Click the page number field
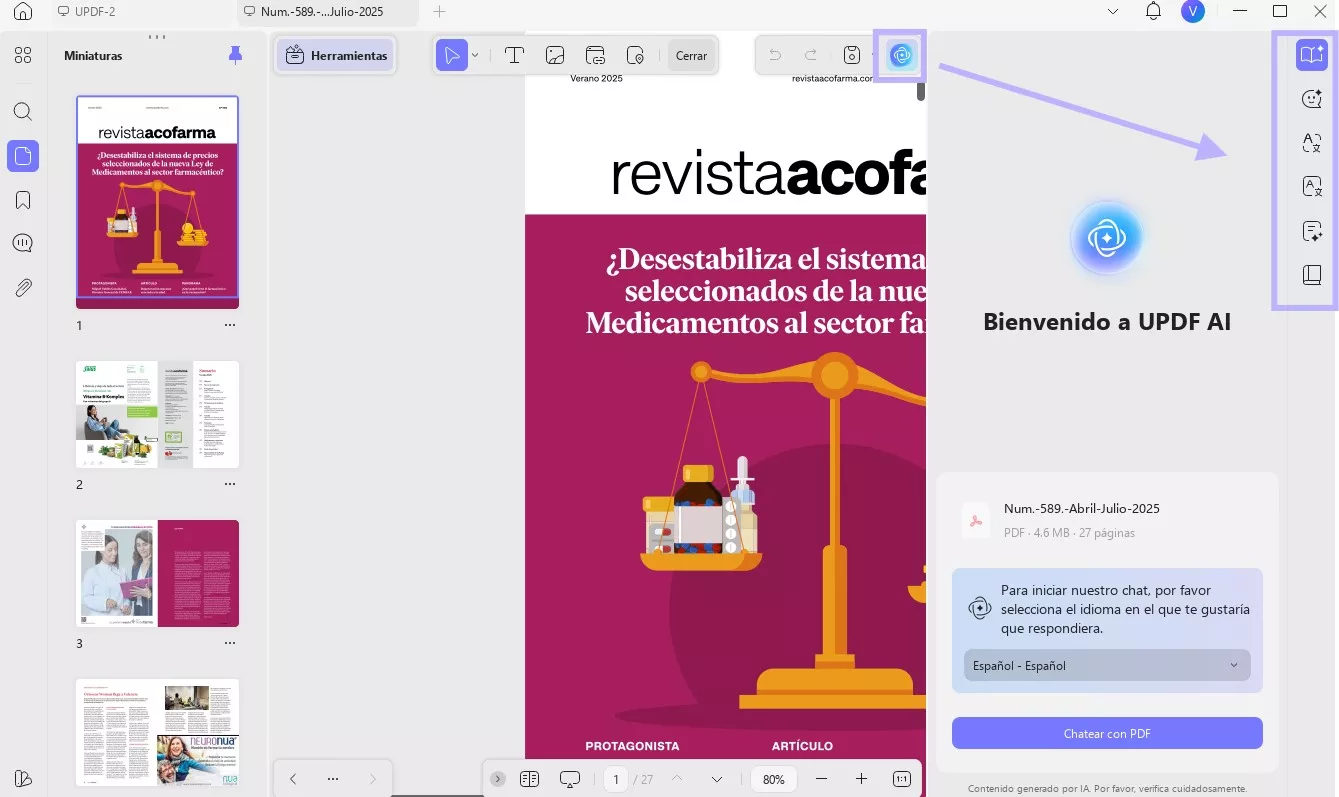The image size is (1339, 797). pos(616,779)
